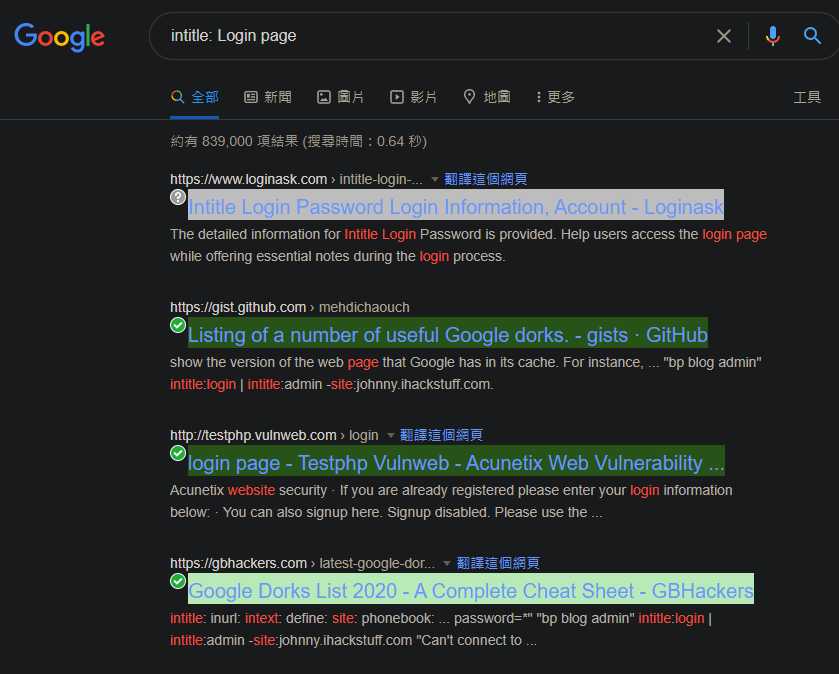Viewport: 839px width, 674px height.
Task: Click the green checkmark icon beside the Testphp Vulnweb result
Action: pyautogui.click(x=178, y=453)
